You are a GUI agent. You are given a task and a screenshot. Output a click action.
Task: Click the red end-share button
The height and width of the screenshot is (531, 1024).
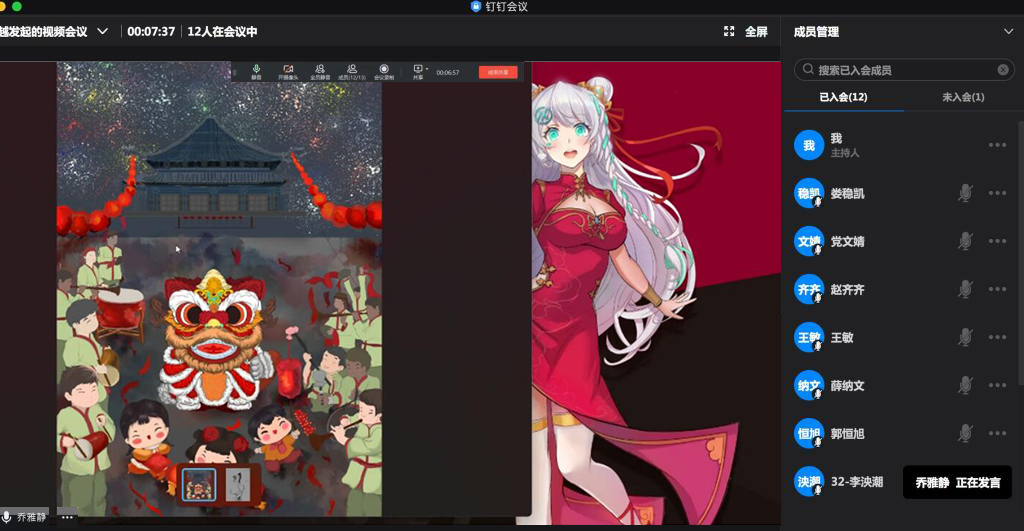(498, 72)
